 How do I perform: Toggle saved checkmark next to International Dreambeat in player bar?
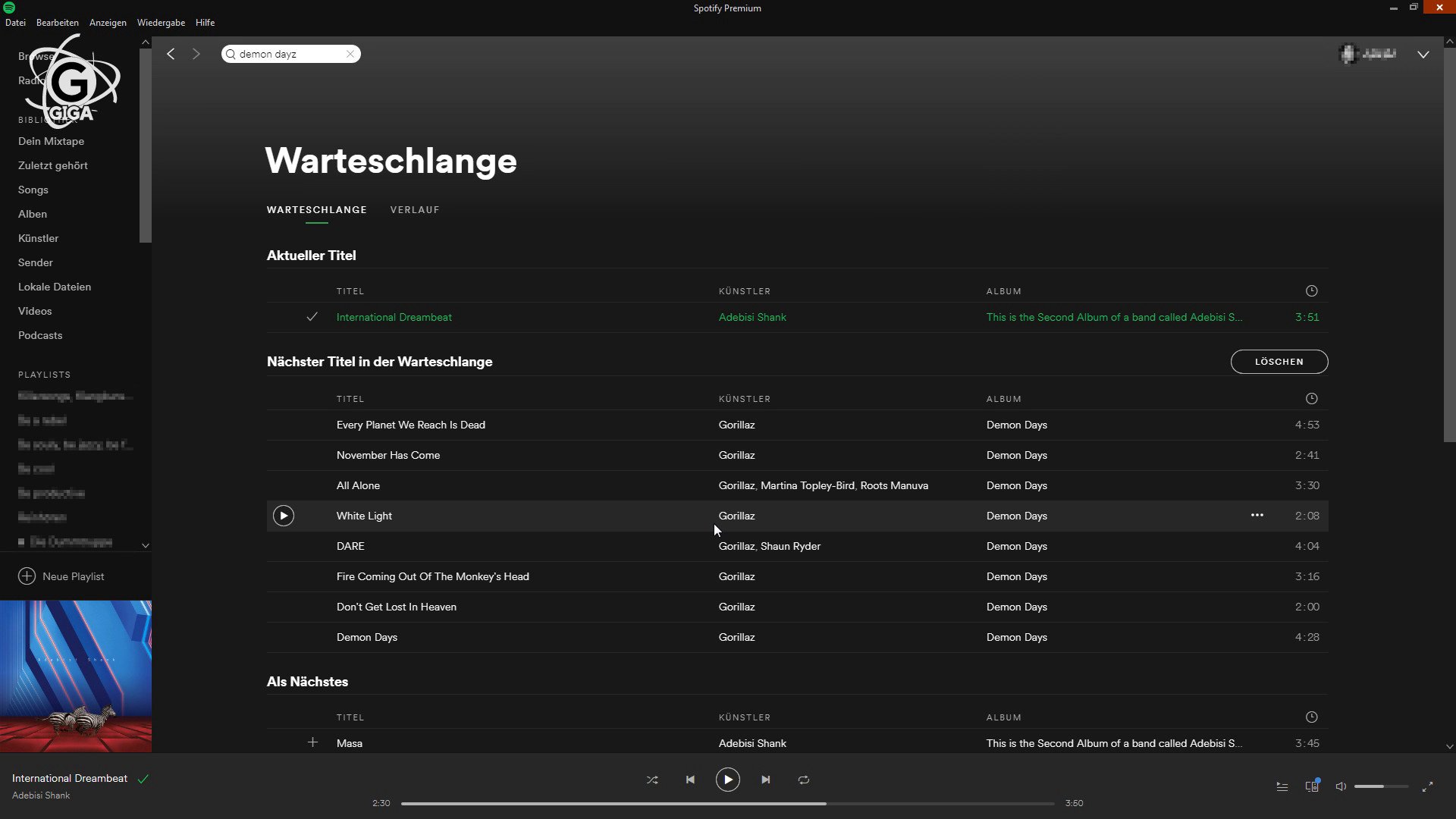pyautogui.click(x=143, y=779)
